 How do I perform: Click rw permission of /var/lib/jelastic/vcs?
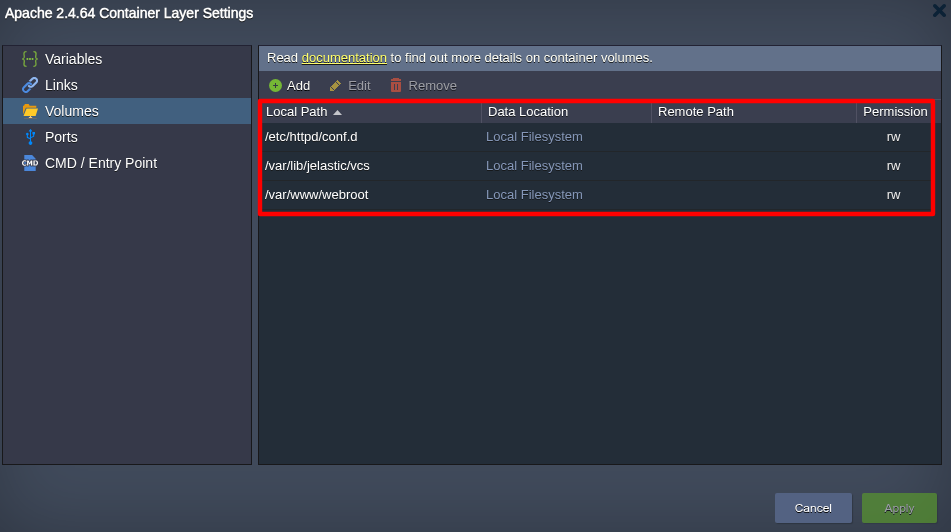tap(893, 166)
